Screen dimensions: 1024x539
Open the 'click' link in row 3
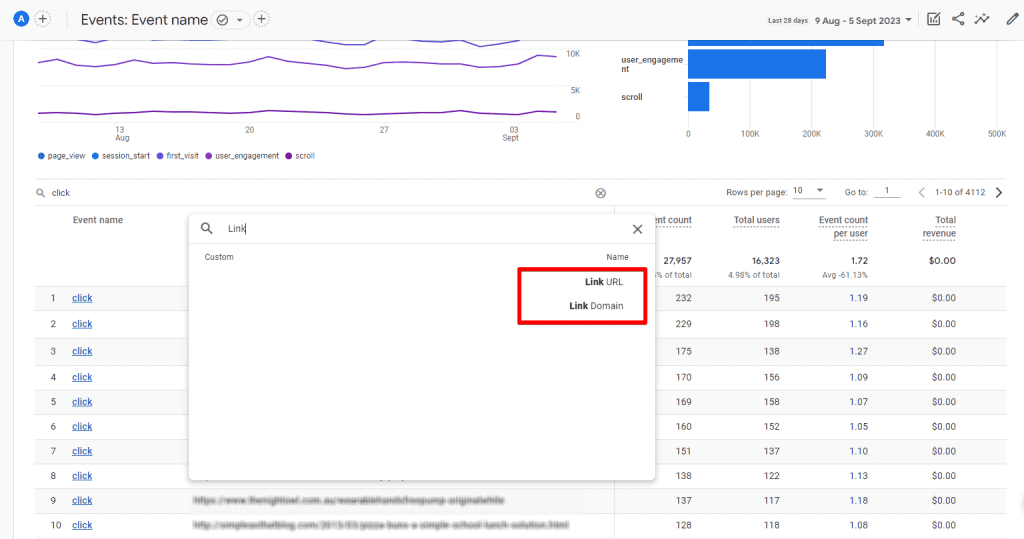pos(82,351)
